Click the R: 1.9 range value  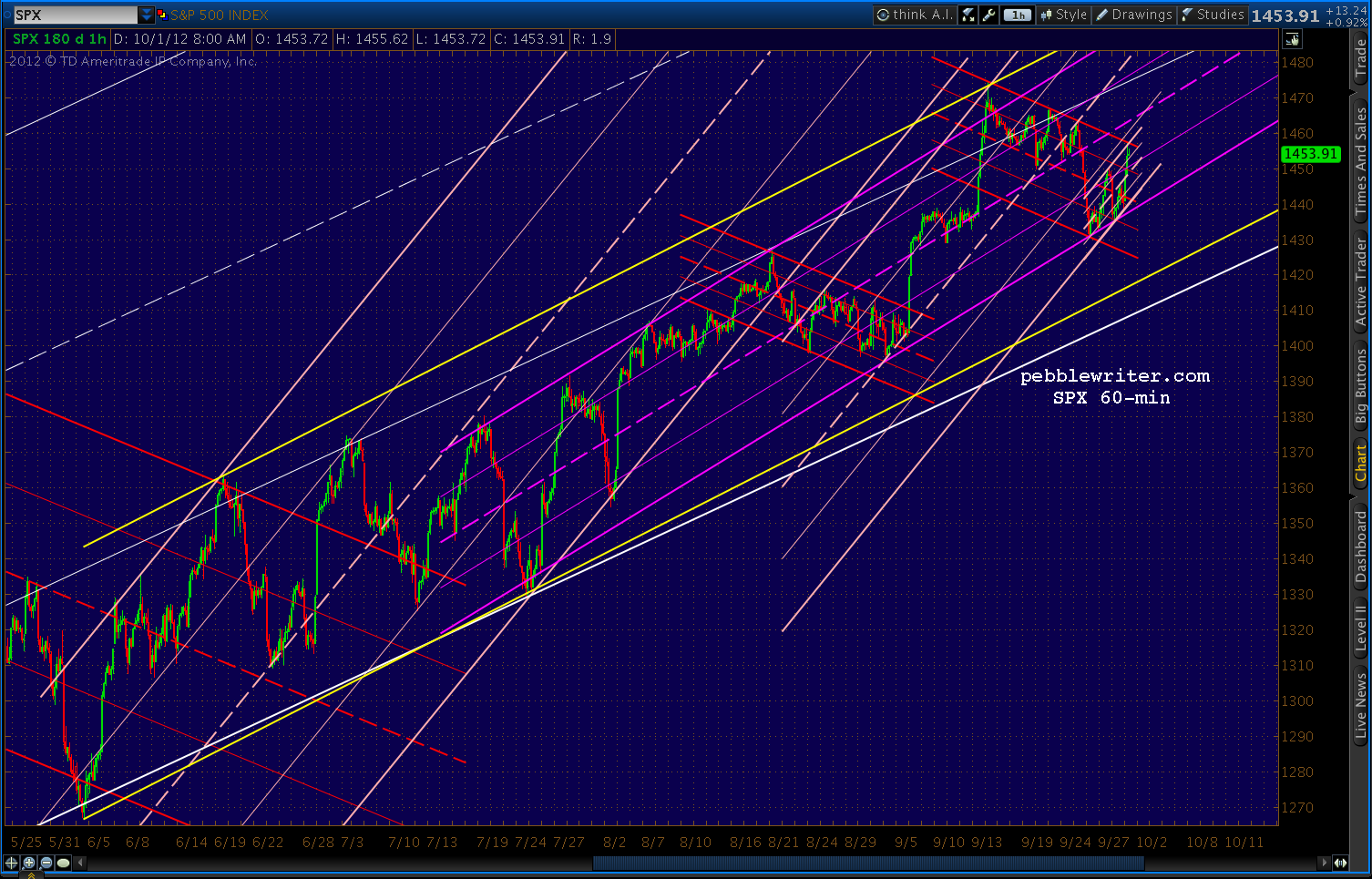point(592,39)
